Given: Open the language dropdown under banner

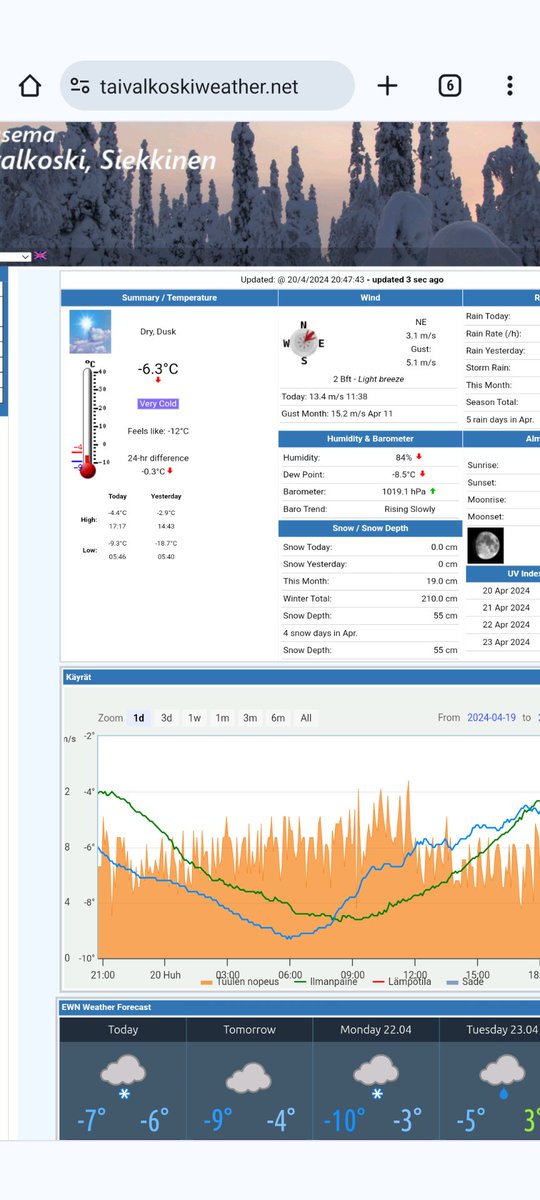Looking at the screenshot, I should [15, 256].
